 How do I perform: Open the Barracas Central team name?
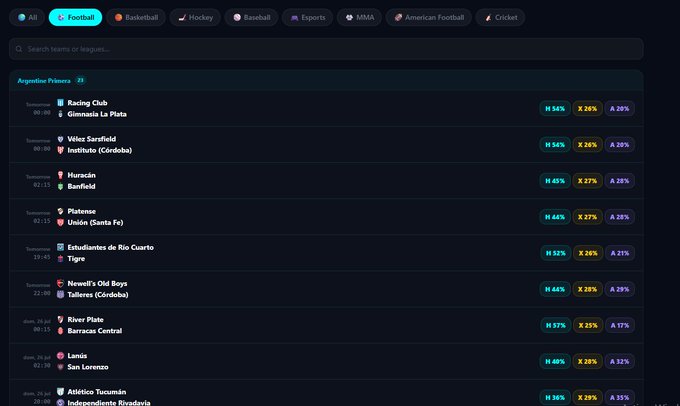pos(95,331)
